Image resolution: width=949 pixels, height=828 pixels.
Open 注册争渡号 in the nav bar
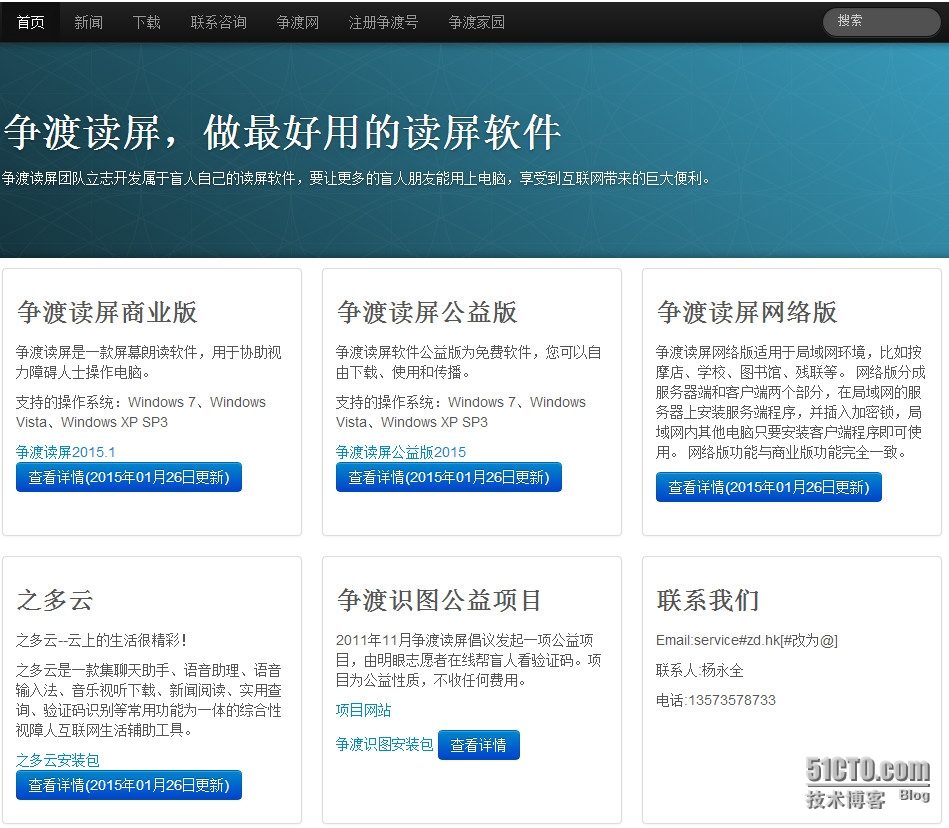pos(383,22)
